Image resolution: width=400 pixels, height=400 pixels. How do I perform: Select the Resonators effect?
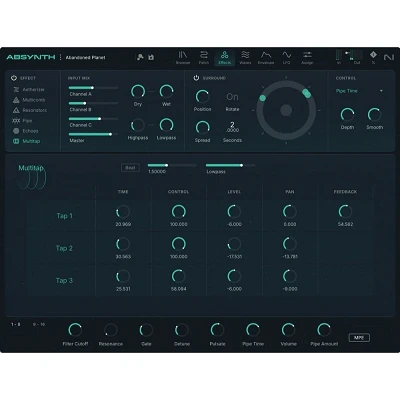tap(29, 110)
